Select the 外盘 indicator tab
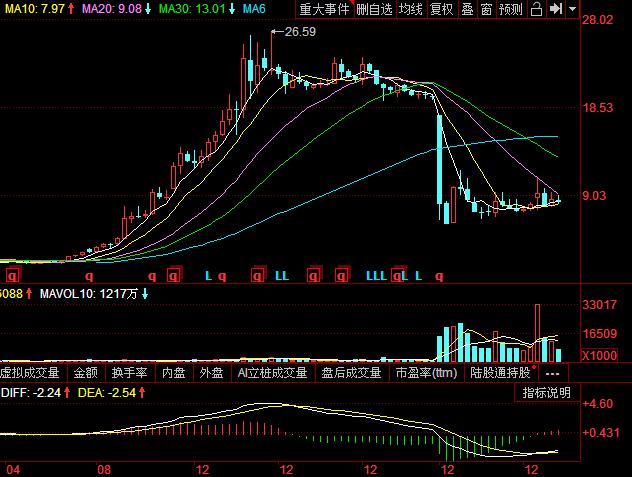 click(212, 373)
